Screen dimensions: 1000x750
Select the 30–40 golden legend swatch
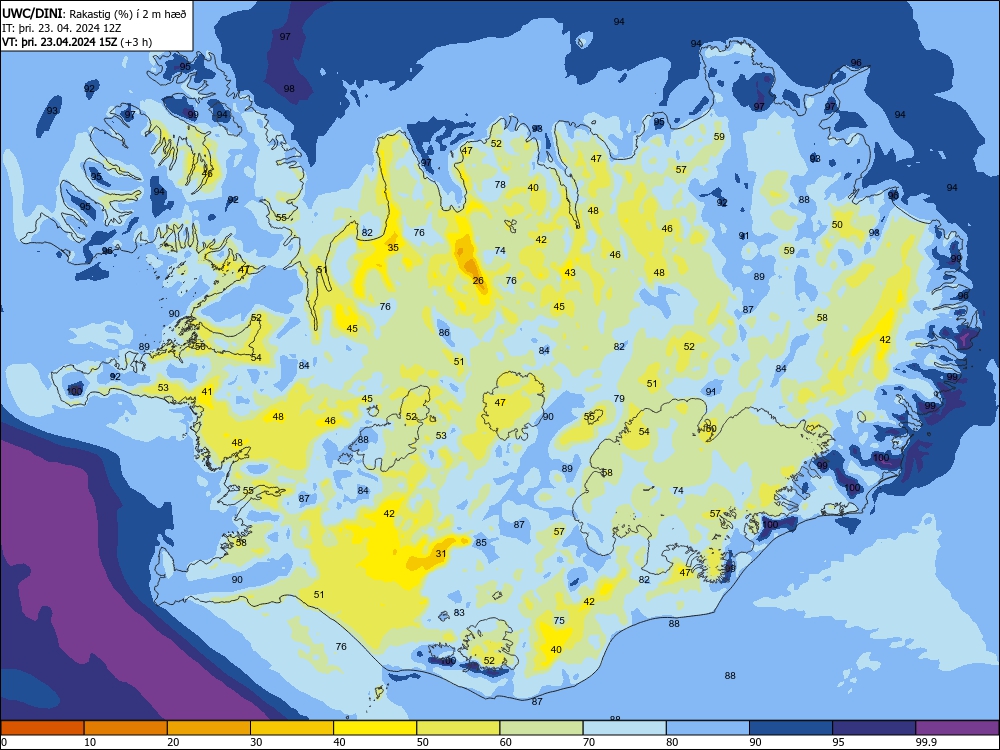292,728
